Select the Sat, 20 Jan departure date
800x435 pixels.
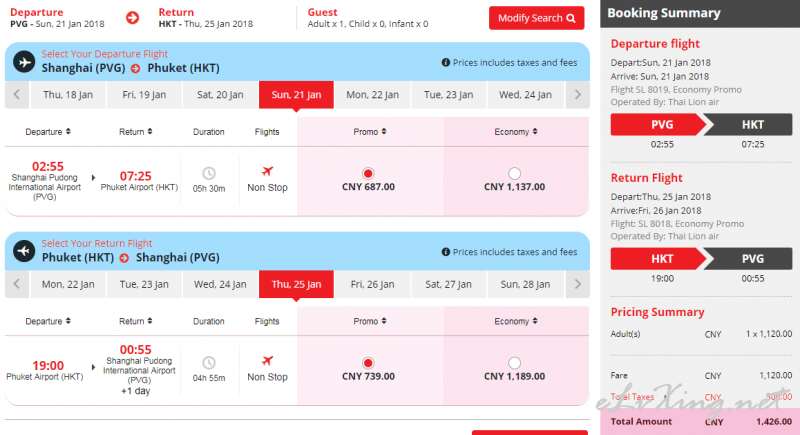point(220,95)
